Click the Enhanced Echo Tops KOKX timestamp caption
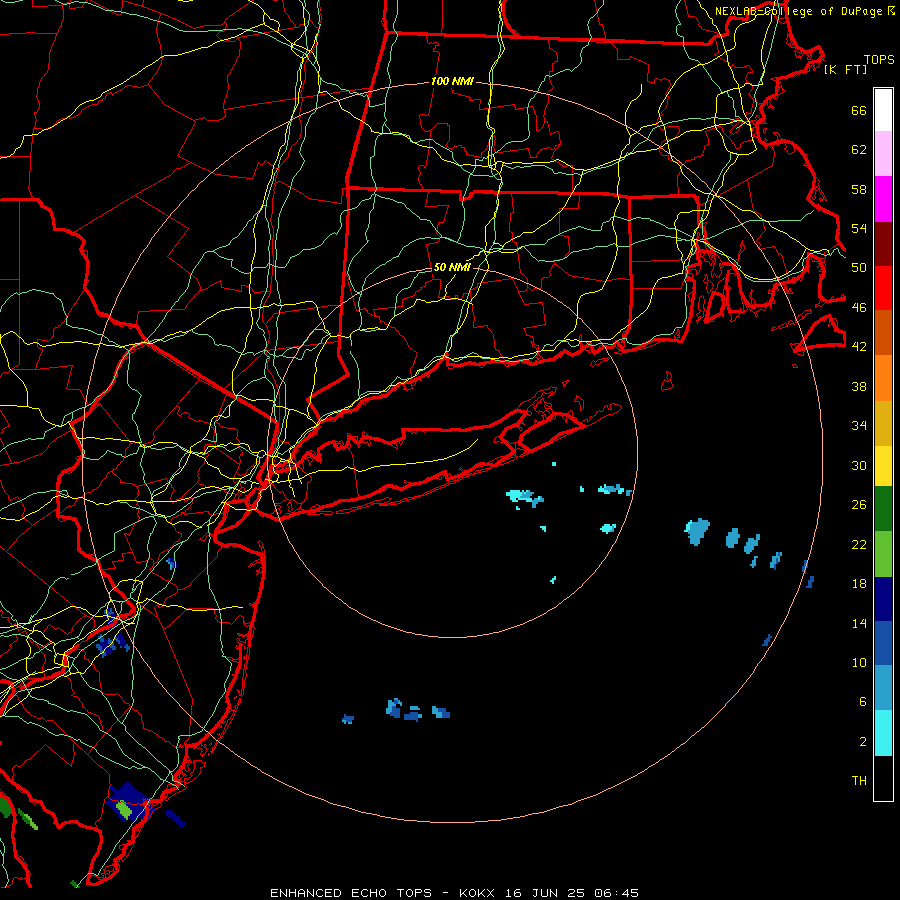 point(454,893)
